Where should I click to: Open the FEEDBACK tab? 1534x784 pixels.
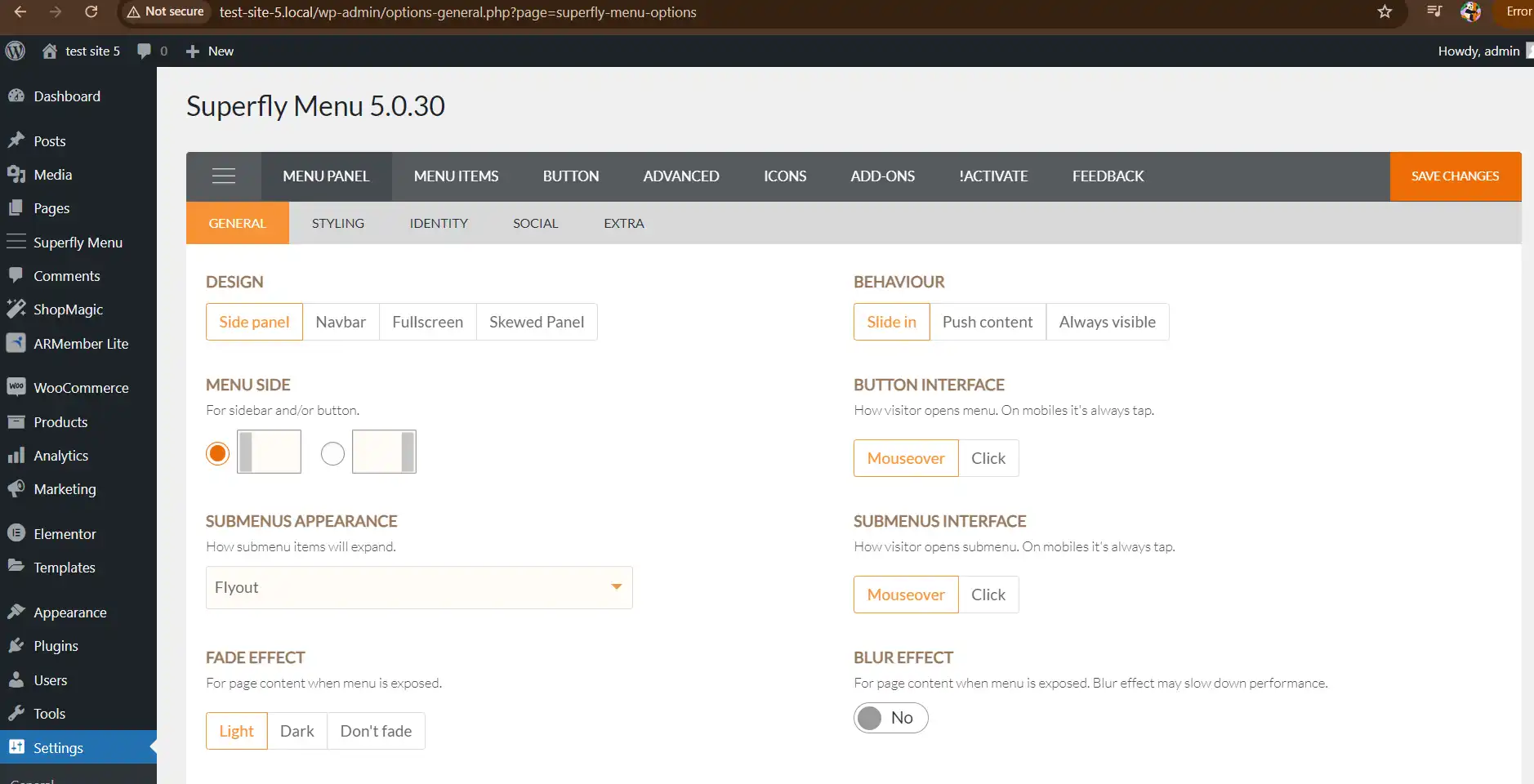point(1108,176)
